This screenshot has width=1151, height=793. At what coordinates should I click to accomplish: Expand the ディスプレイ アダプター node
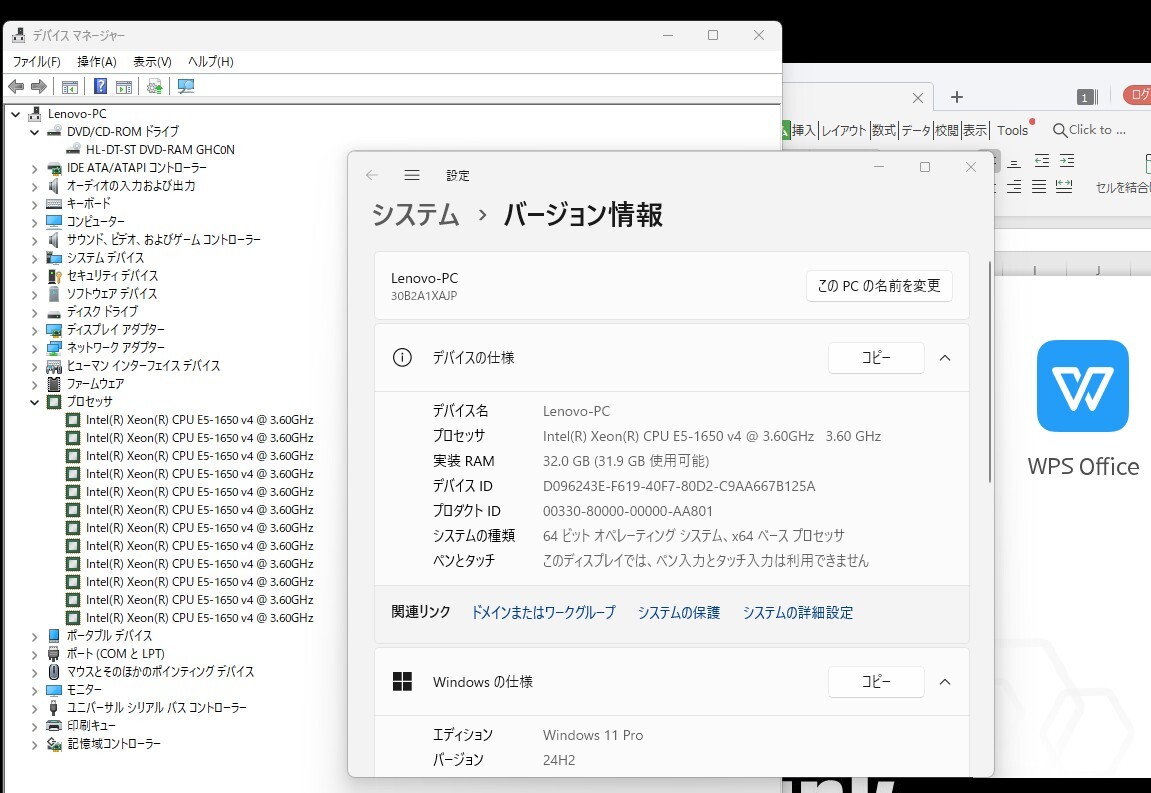[x=35, y=330]
